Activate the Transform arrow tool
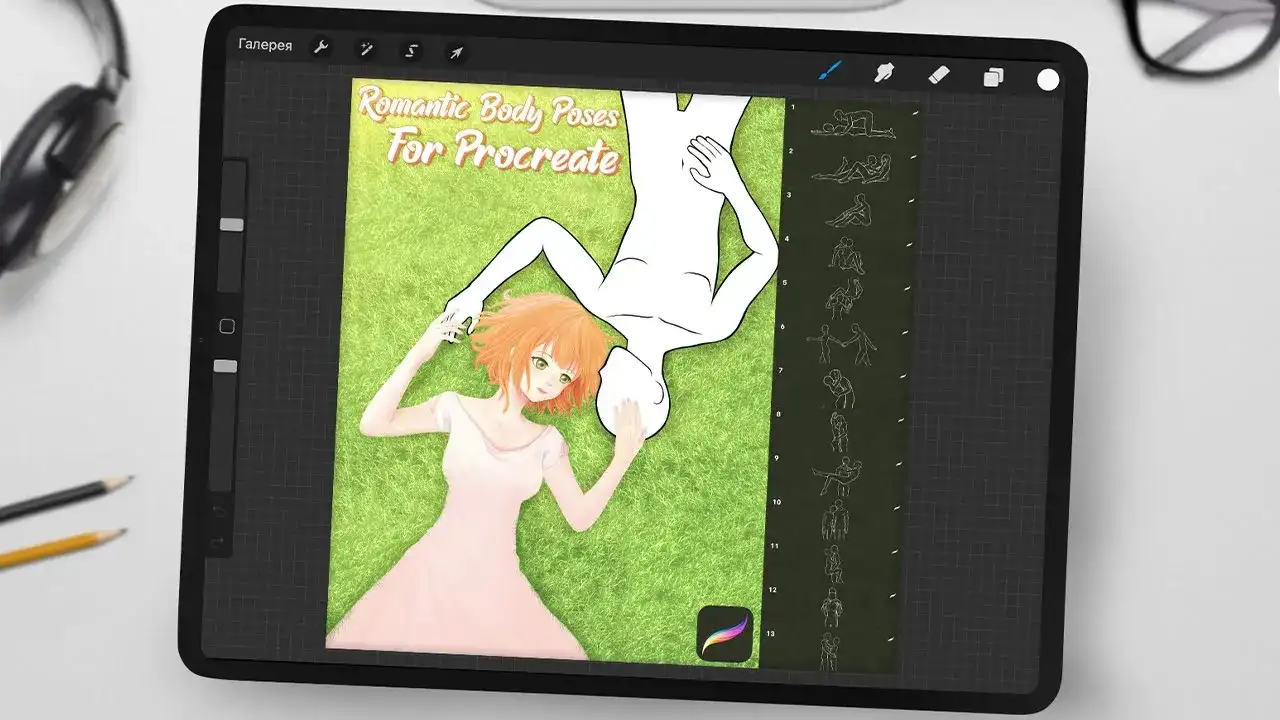Viewport: 1280px width, 720px height. click(x=455, y=52)
